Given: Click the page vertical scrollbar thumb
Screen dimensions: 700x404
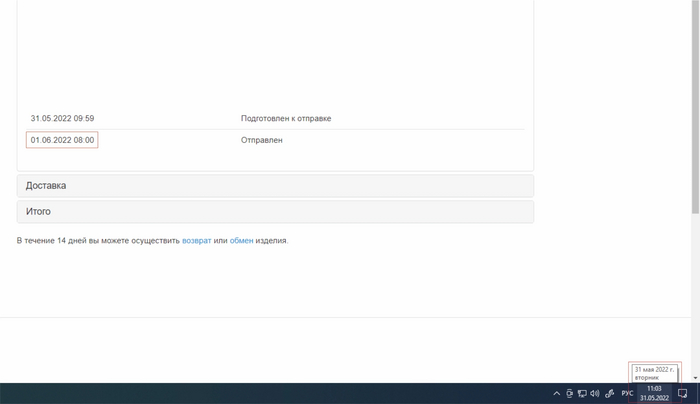Looking at the screenshot, I should pyautogui.click(x=695, y=106).
